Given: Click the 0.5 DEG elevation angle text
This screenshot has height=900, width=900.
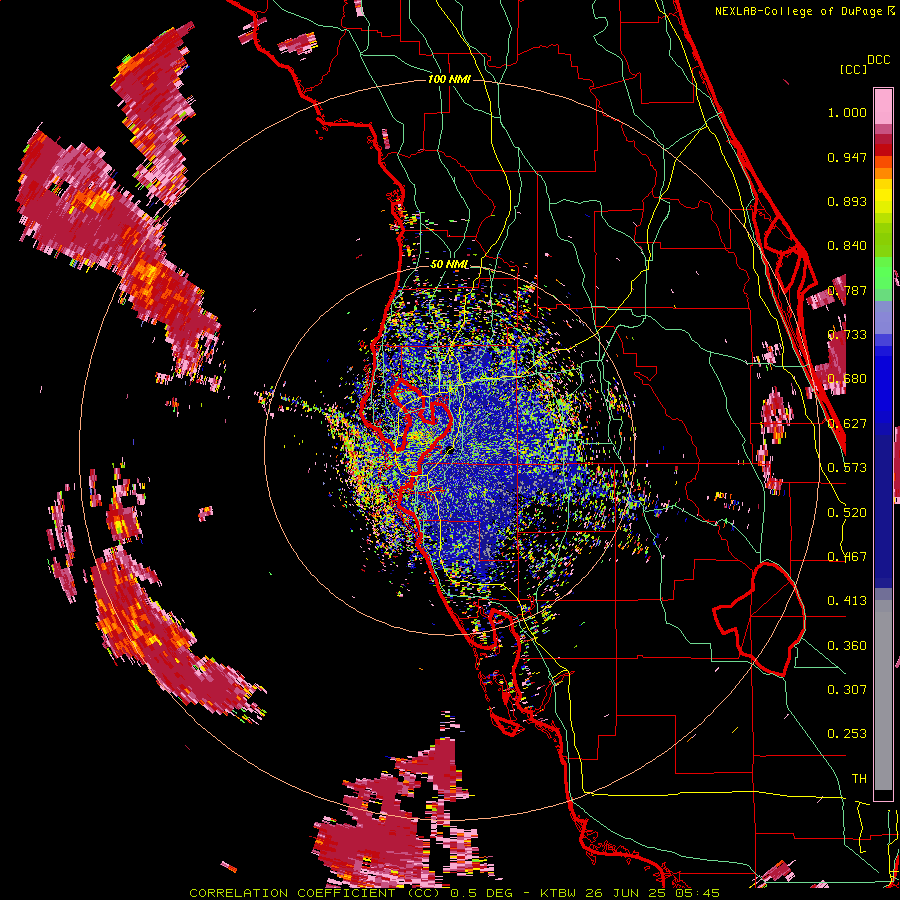Looking at the screenshot, I should coord(482,893).
